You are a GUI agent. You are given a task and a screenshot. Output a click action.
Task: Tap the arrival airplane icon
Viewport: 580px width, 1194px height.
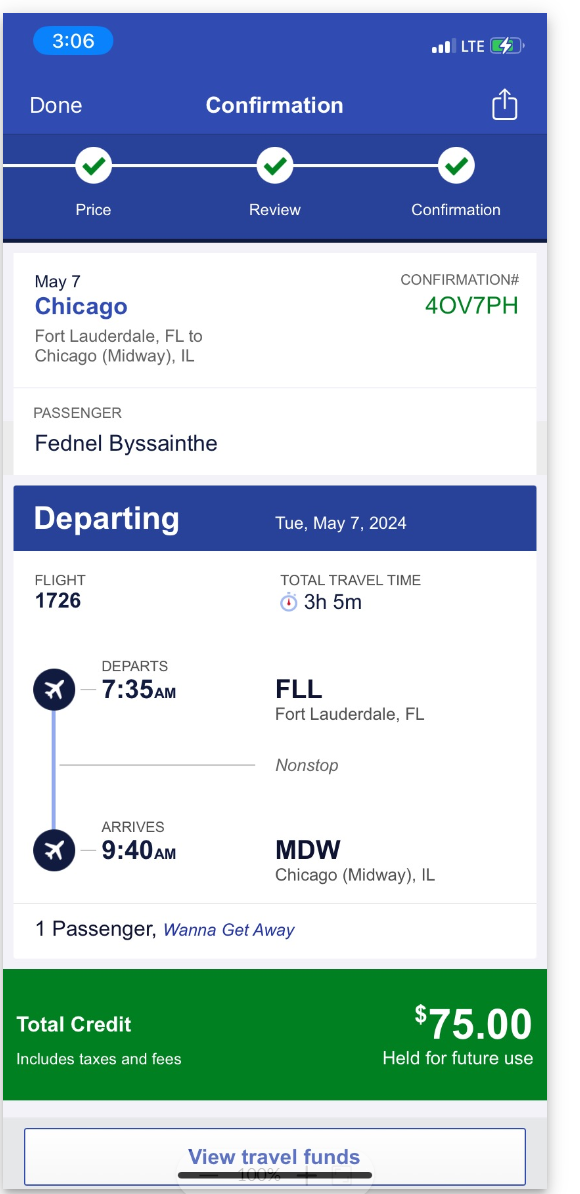pyautogui.click(x=54, y=850)
